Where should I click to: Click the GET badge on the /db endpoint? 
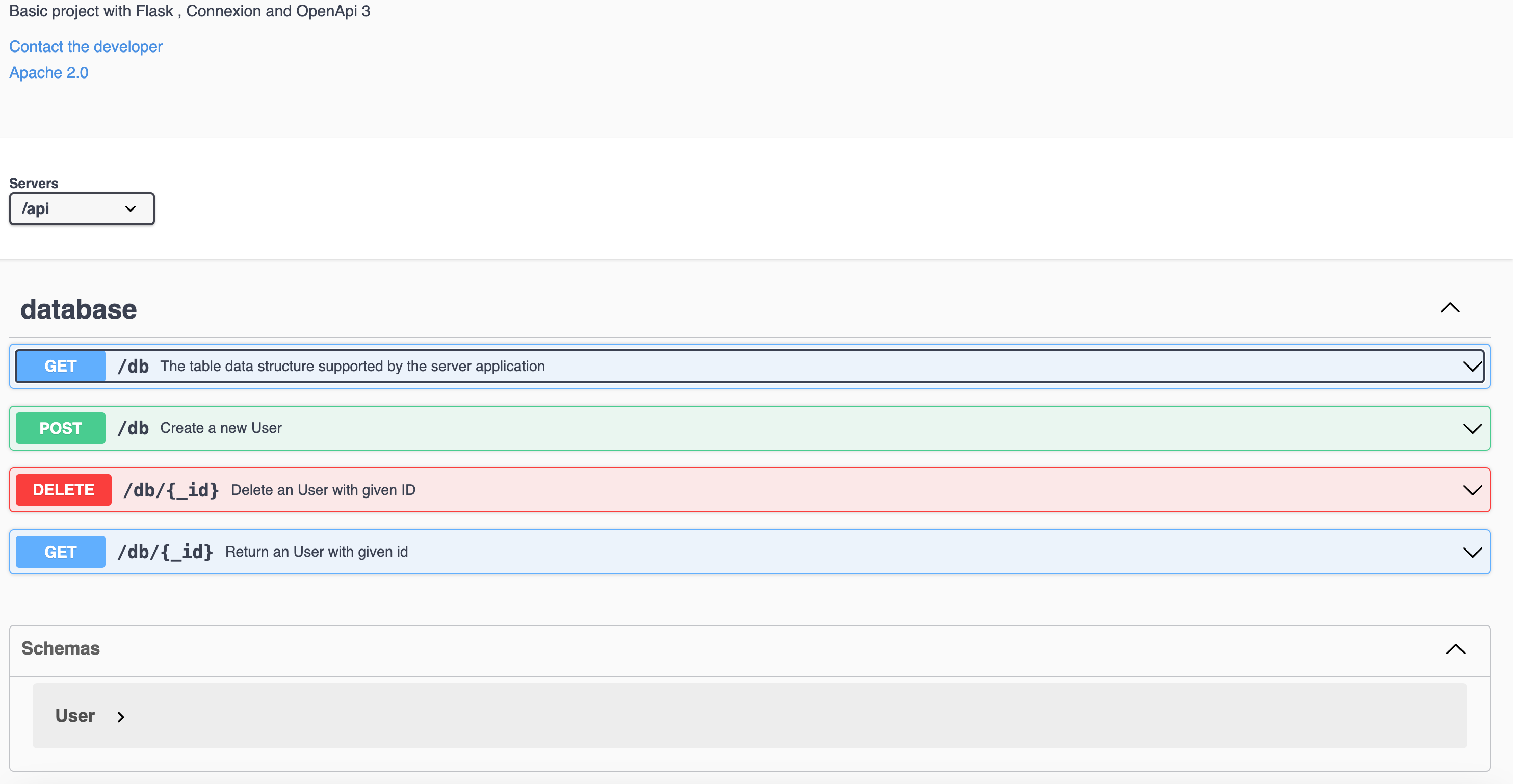click(x=61, y=366)
